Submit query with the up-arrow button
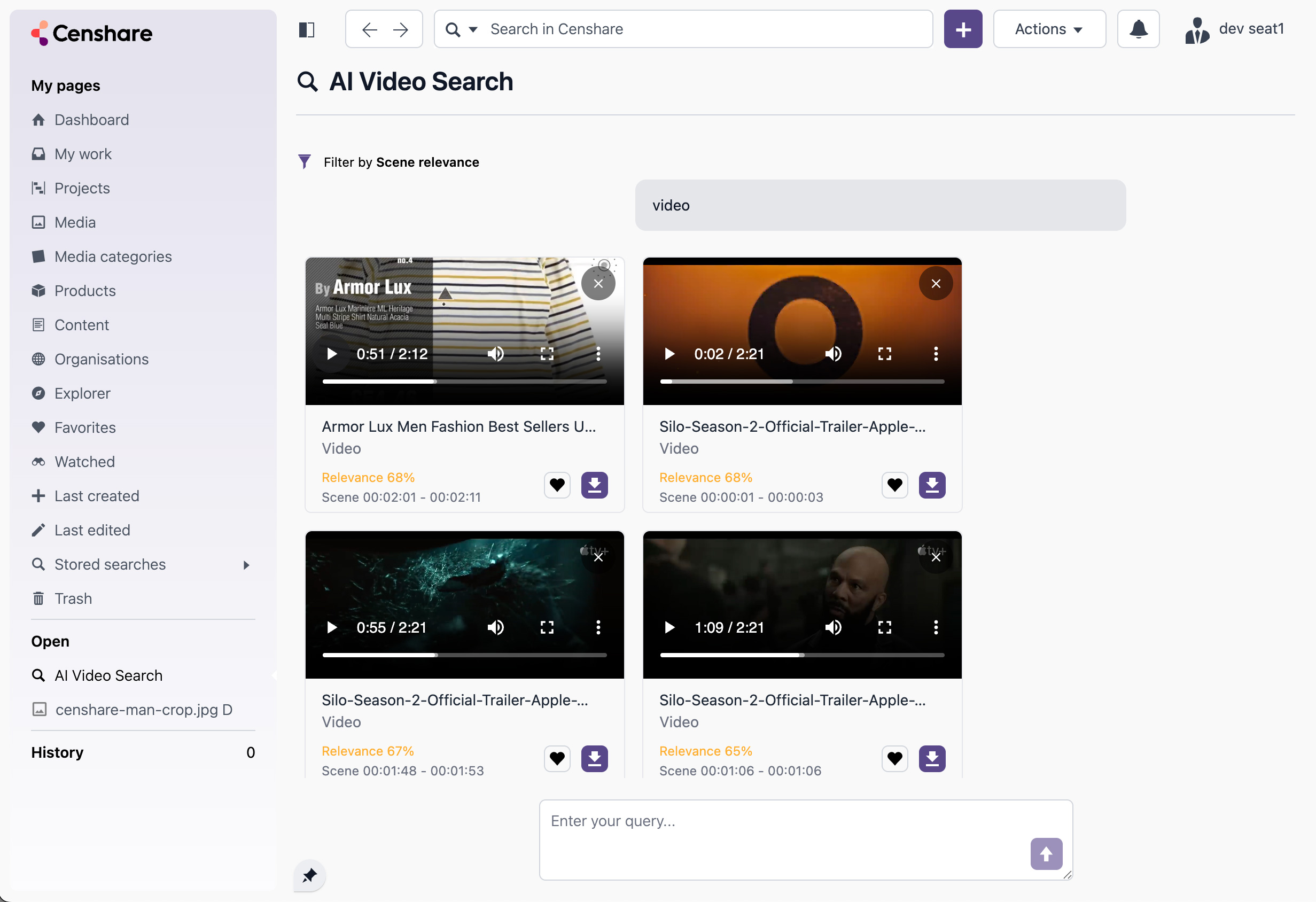The width and height of the screenshot is (1316, 902). [1046, 854]
